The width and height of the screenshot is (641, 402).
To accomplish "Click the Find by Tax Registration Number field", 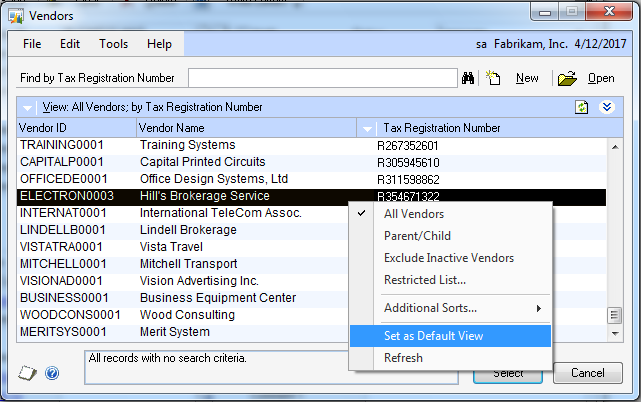I will coord(323,78).
